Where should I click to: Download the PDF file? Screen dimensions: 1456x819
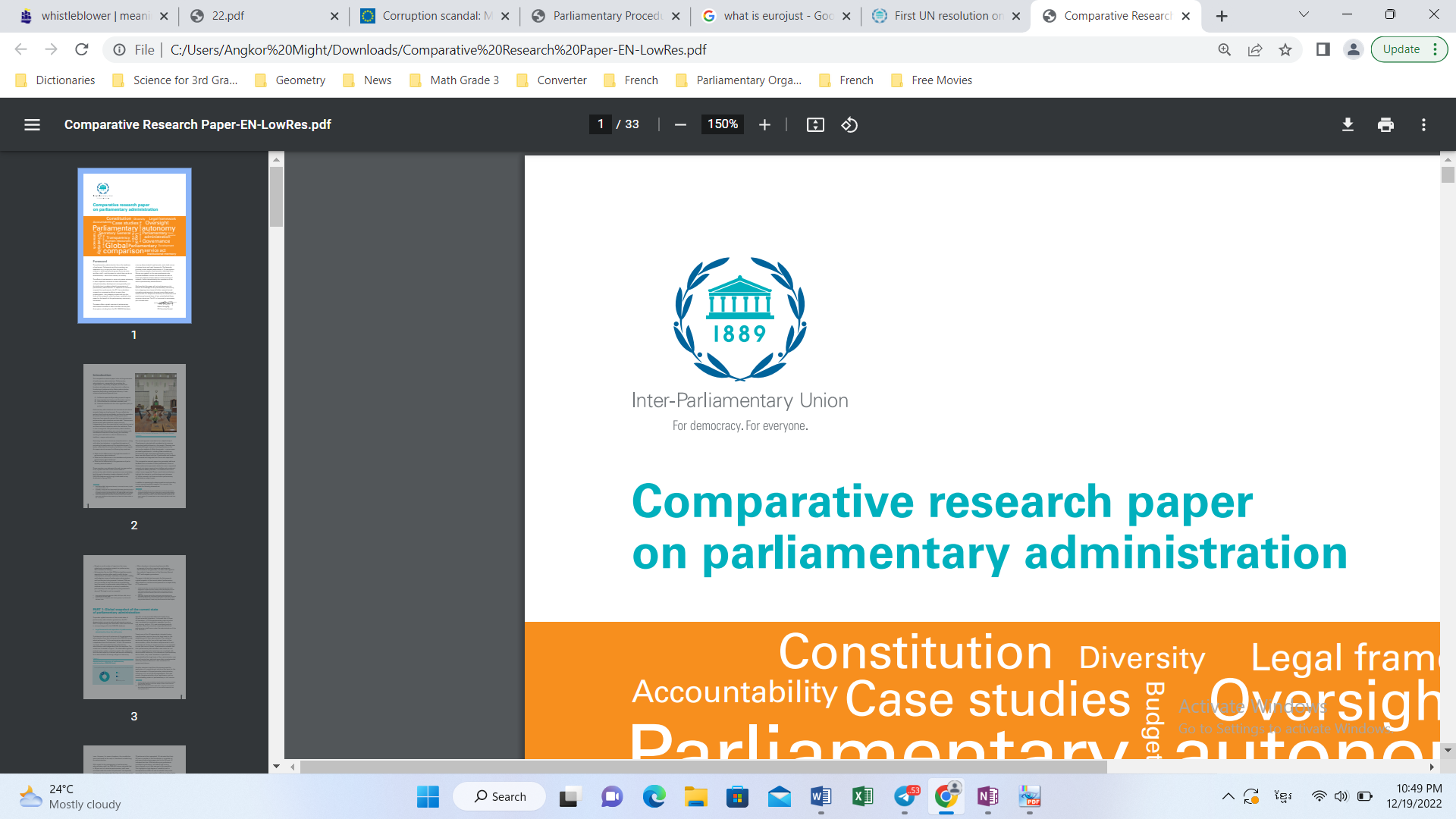click(1348, 124)
